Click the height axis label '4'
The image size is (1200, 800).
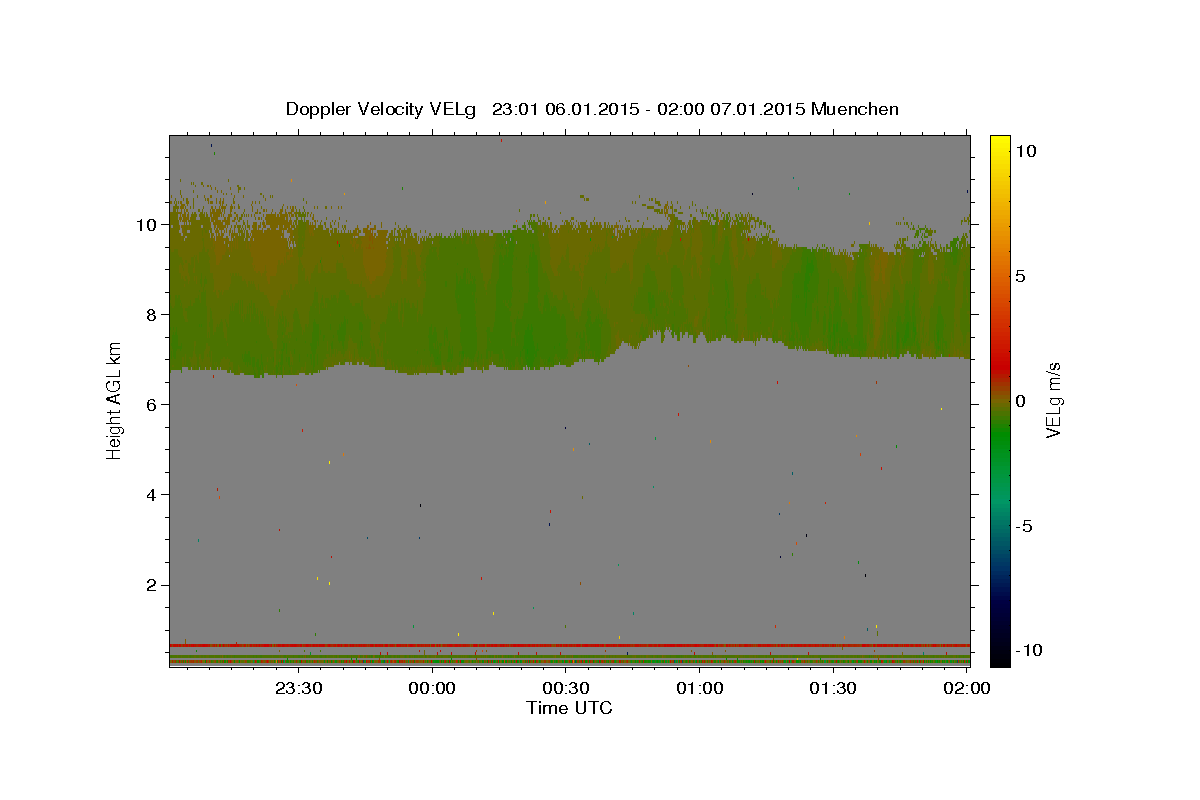tap(153, 494)
